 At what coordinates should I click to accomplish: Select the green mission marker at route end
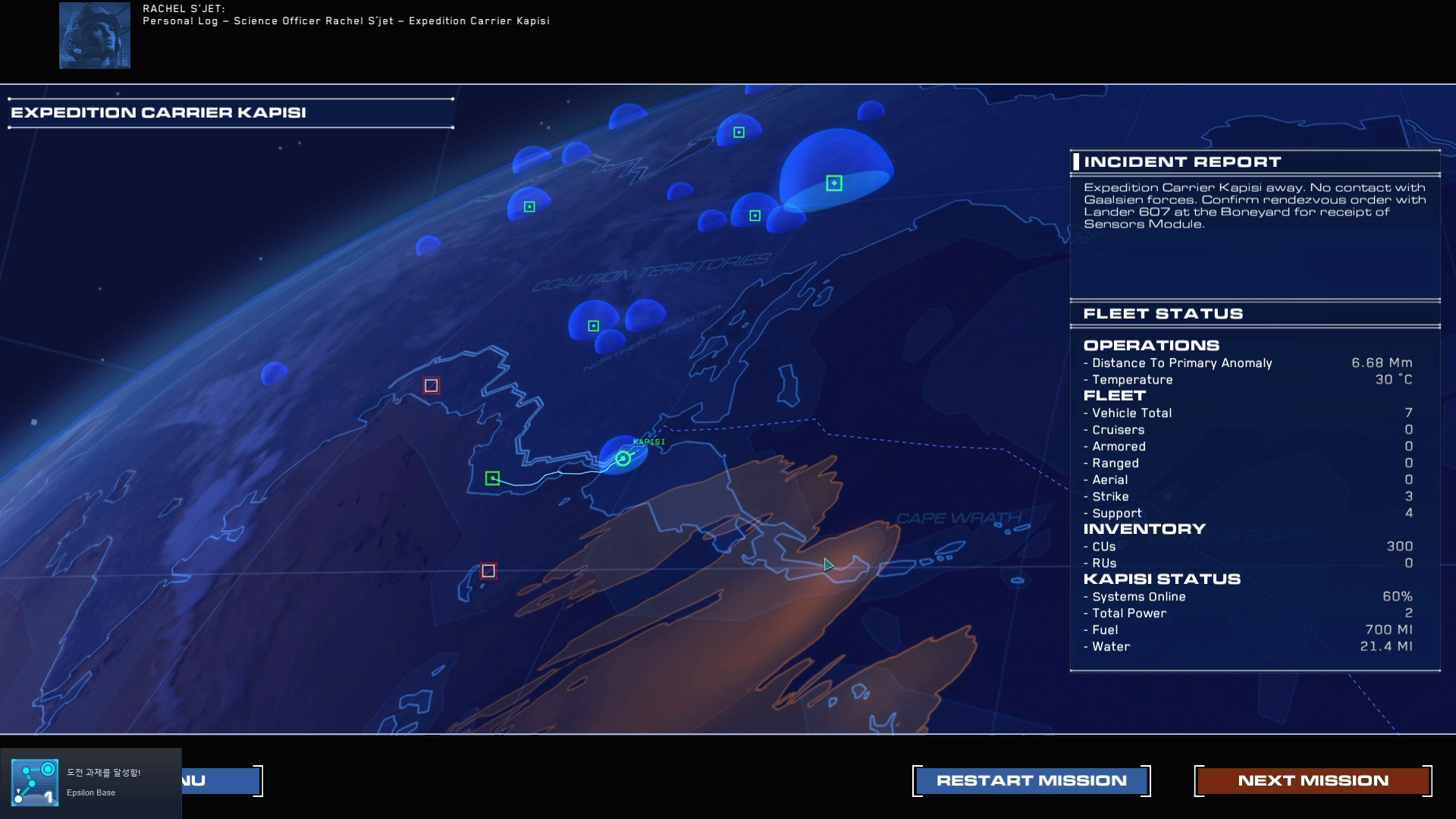tap(492, 479)
